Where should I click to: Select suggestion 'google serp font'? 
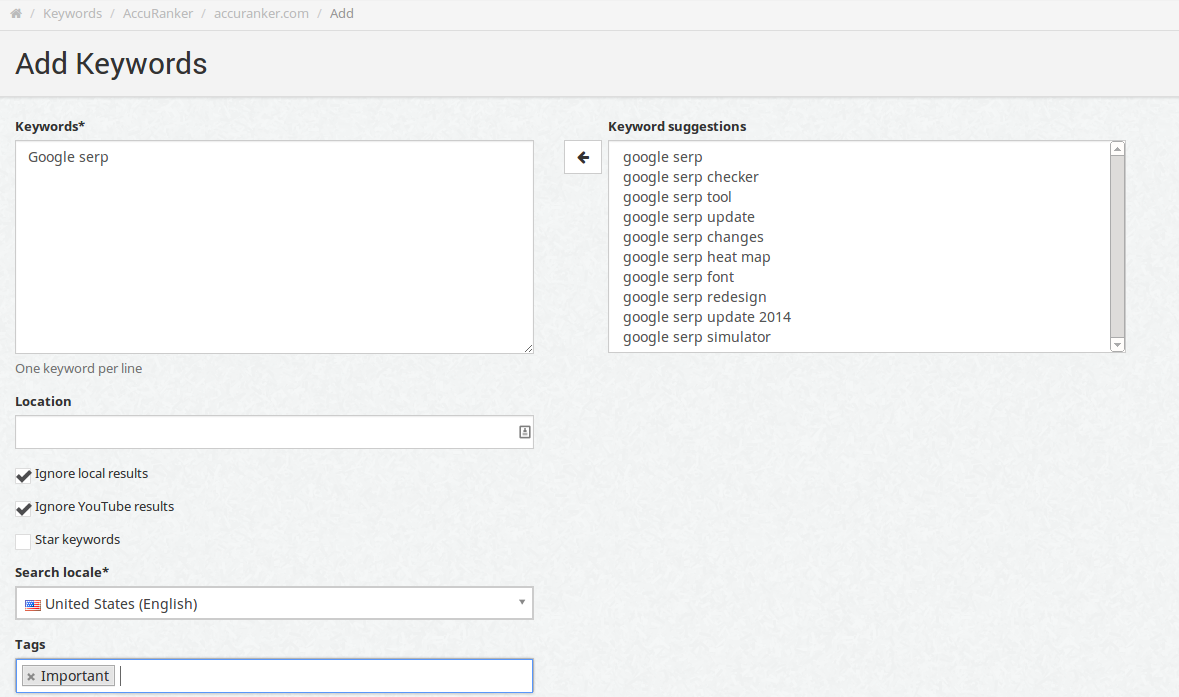tap(678, 277)
